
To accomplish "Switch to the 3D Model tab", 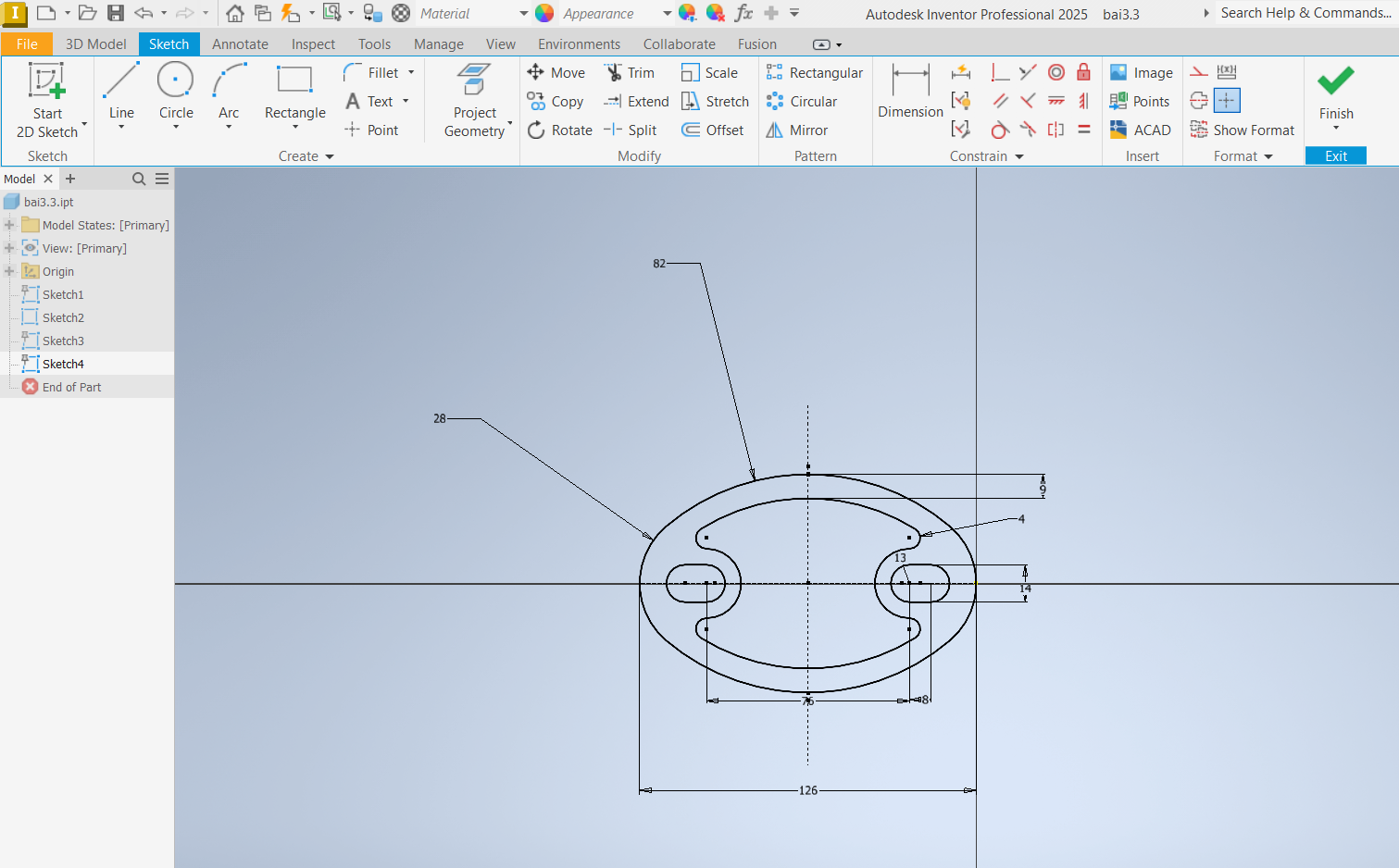I will pyautogui.click(x=95, y=44).
